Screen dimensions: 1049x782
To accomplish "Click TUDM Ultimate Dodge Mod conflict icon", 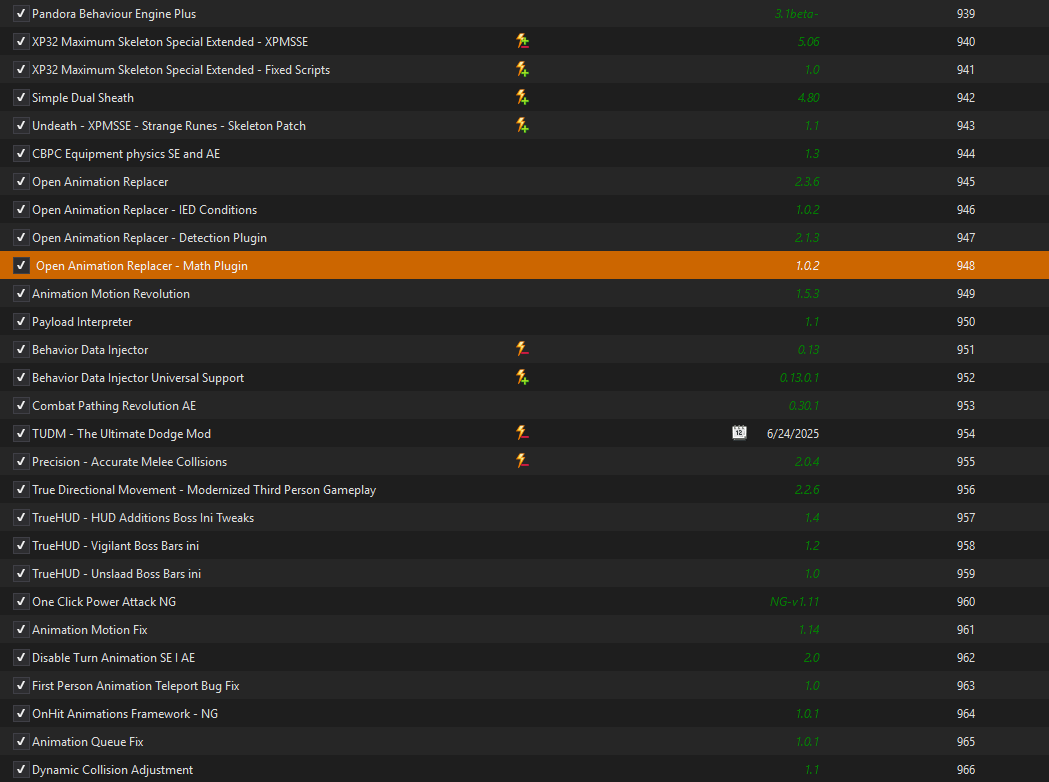I will (522, 433).
